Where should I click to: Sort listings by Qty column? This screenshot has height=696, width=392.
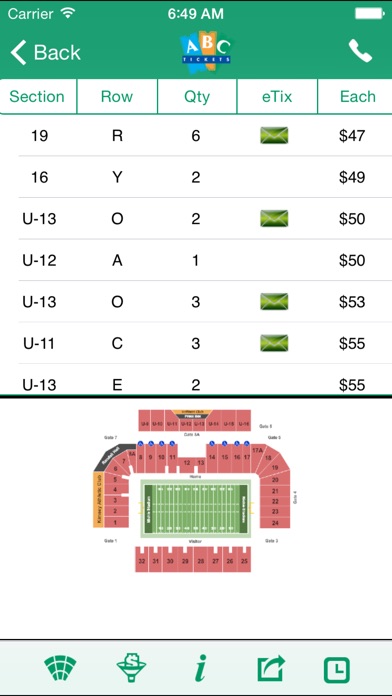point(197,96)
